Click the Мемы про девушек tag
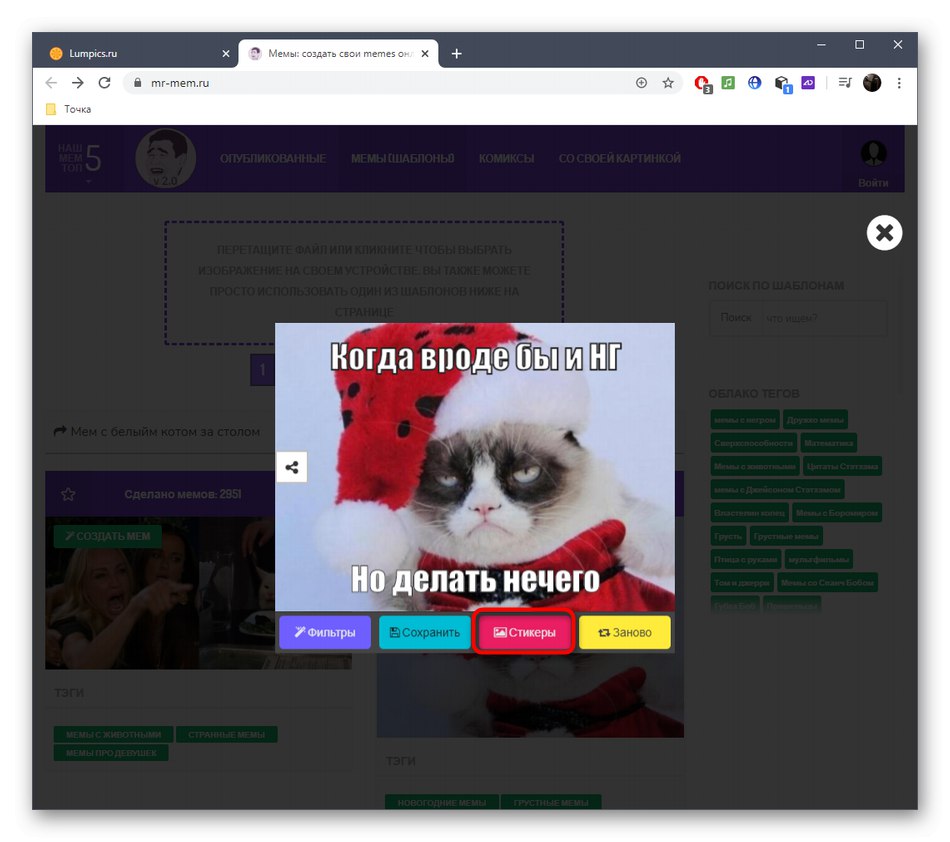950x842 pixels. (111, 752)
